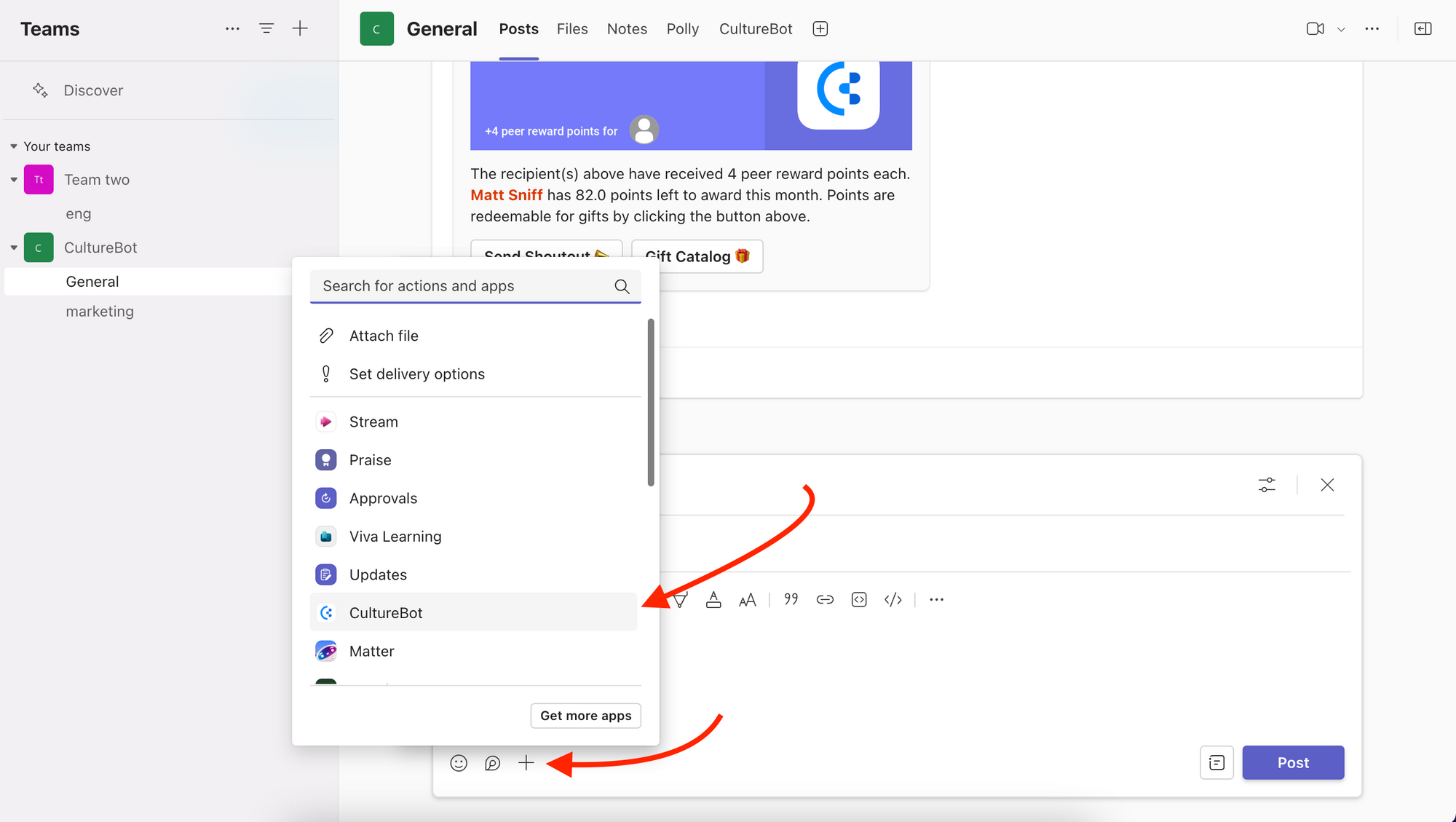1456x822 pixels.
Task: Insert a quote block
Action: [791, 599]
